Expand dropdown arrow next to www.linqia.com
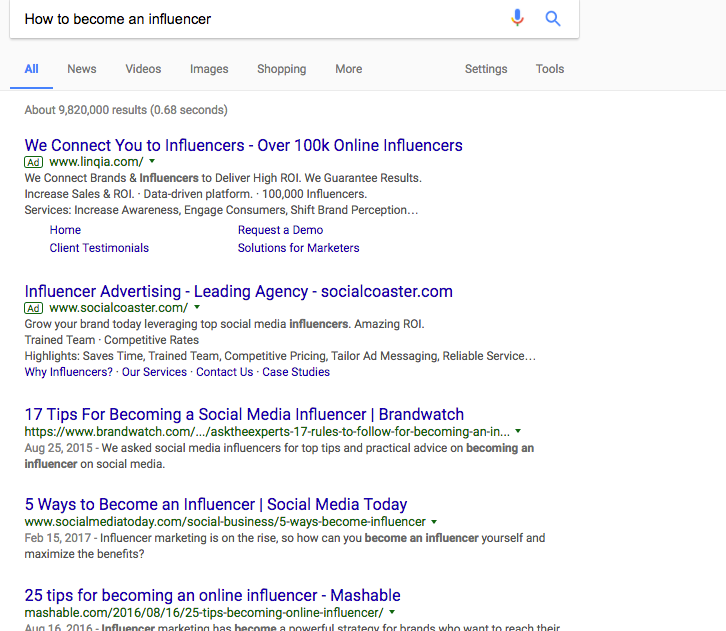This screenshot has width=726, height=631. coord(152,161)
